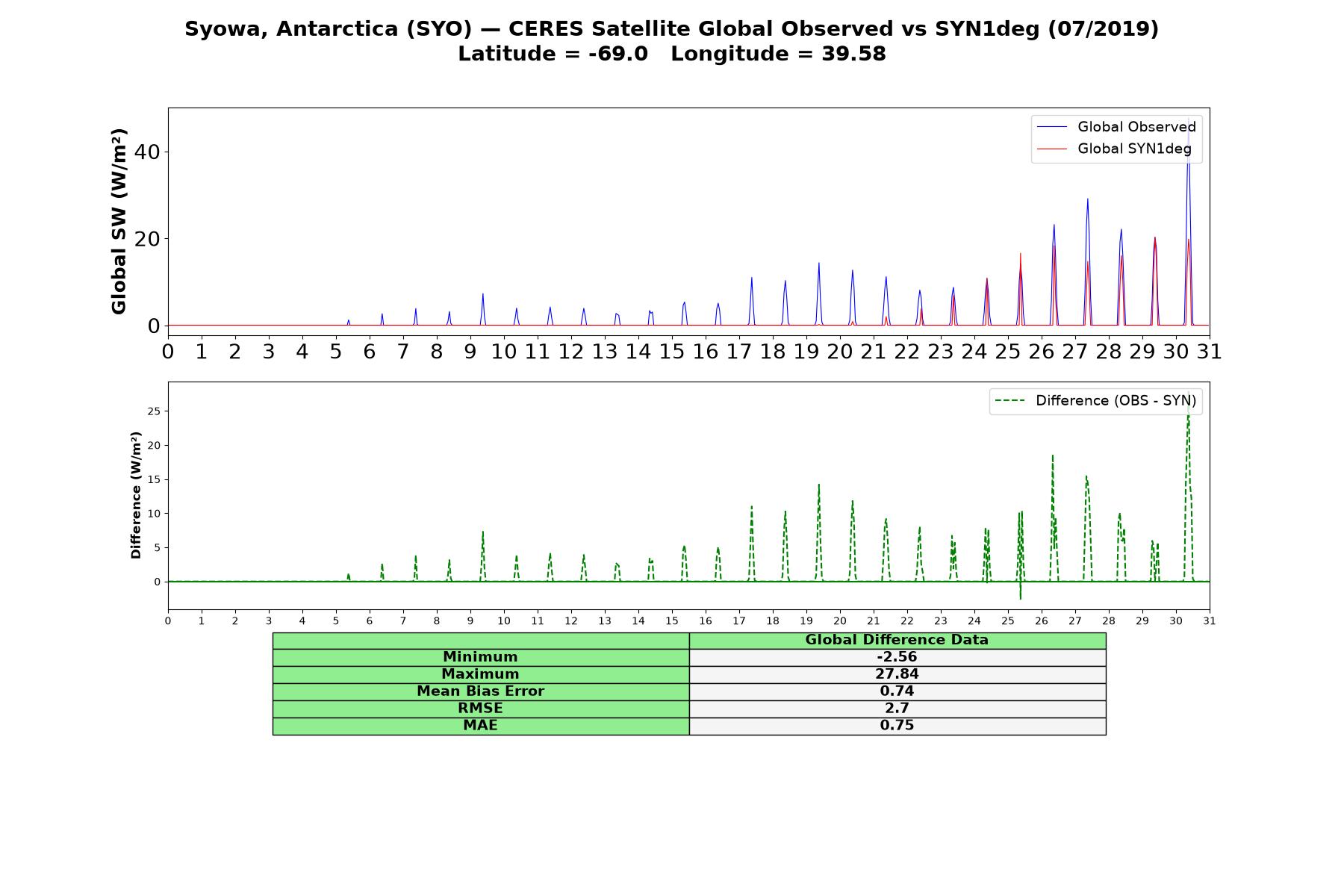Click the green dashed legend line sample

point(1011,401)
